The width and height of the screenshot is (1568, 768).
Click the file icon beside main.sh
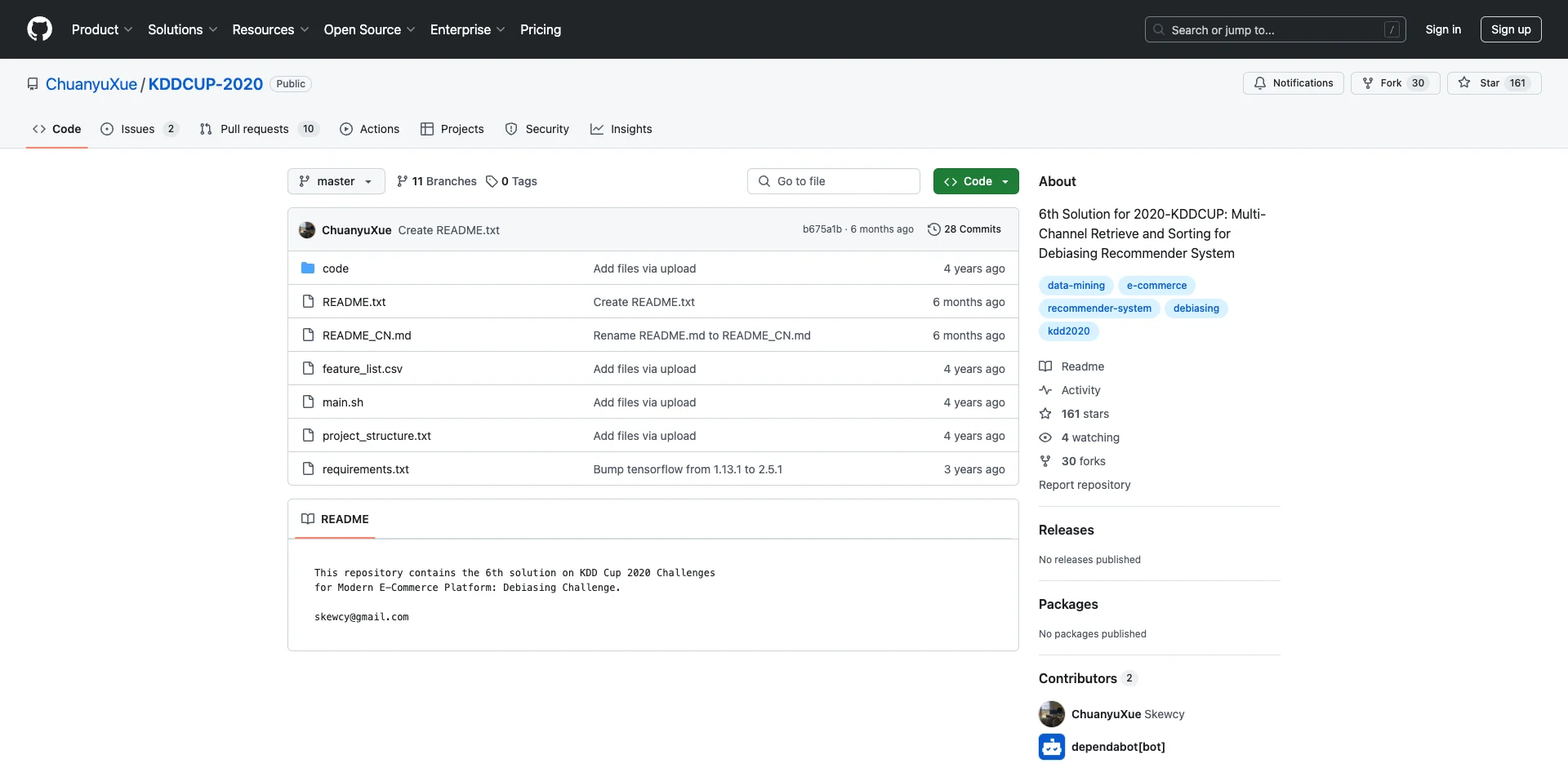308,402
